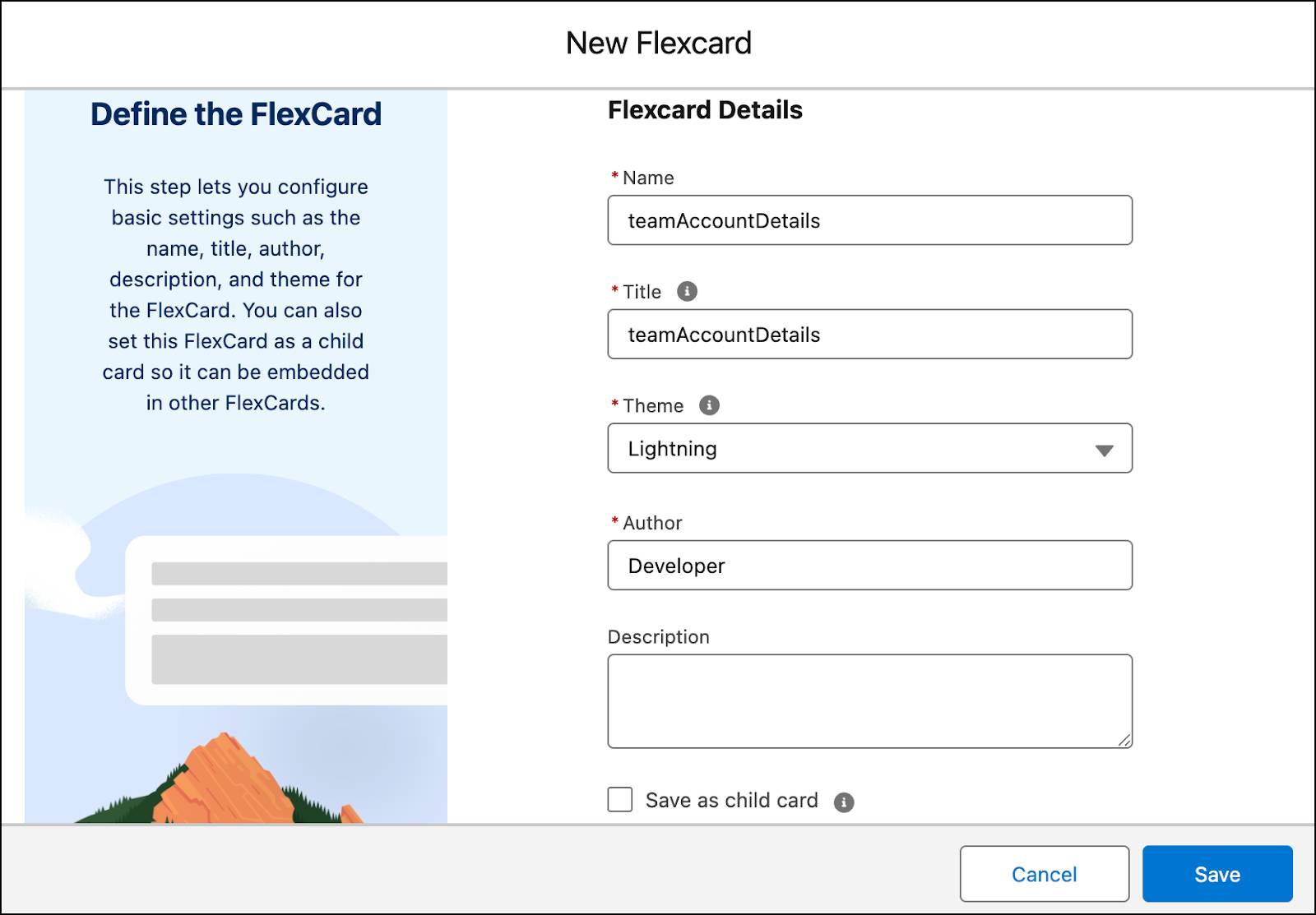Click the Author input containing Developer
Screen dimensions: 1316x915
(869, 565)
